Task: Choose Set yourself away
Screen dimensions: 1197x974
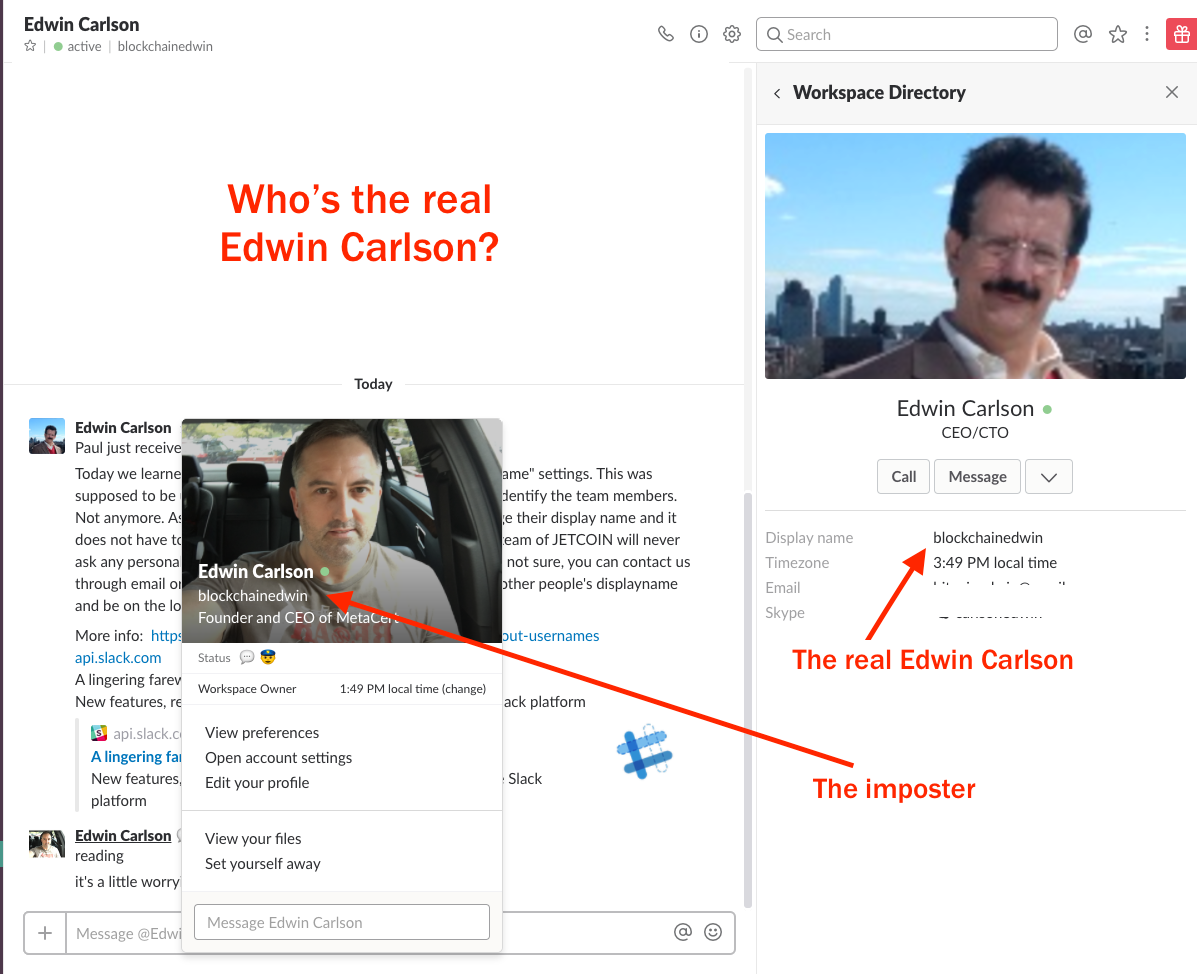Action: [x=263, y=864]
